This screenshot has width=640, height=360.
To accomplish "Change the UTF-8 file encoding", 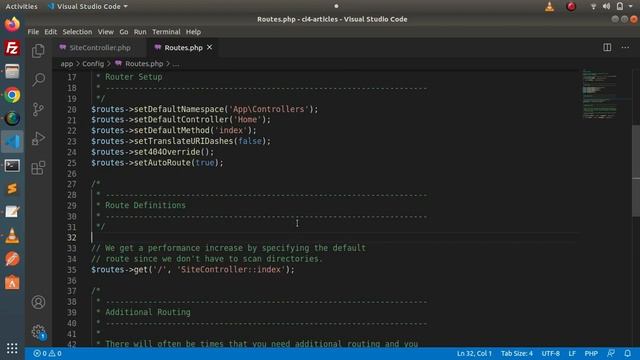I will [x=551, y=353].
